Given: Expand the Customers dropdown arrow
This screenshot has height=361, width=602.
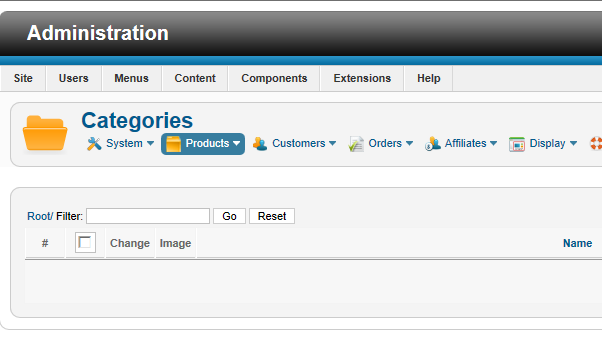Looking at the screenshot, I should coord(332,144).
